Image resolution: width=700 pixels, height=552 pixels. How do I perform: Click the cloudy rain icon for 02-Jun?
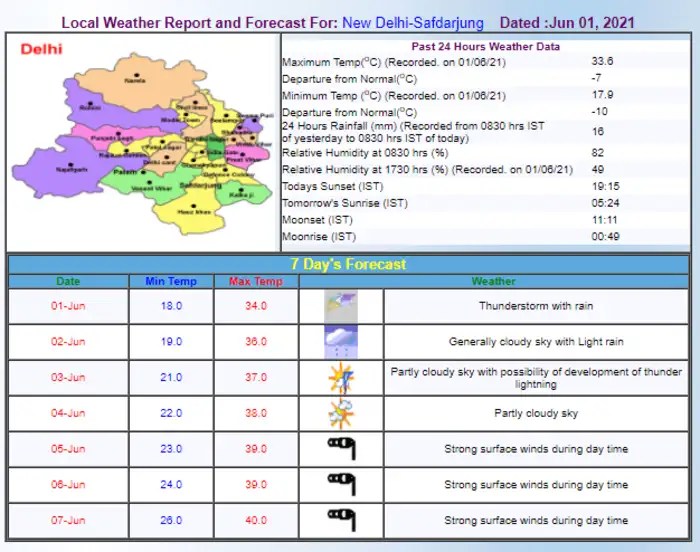pos(341,342)
